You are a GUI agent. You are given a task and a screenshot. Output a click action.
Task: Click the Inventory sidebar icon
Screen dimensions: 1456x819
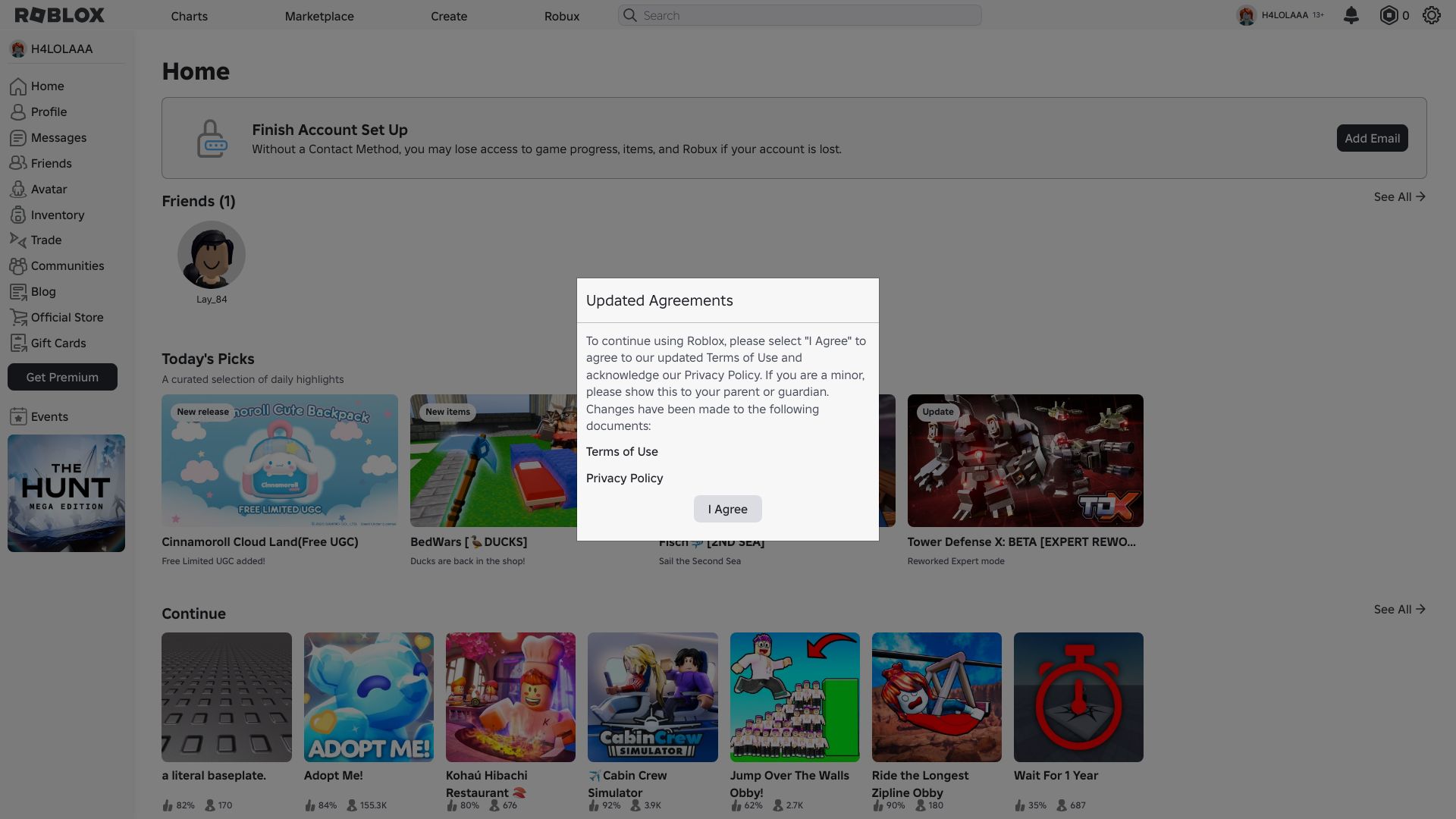tap(18, 215)
